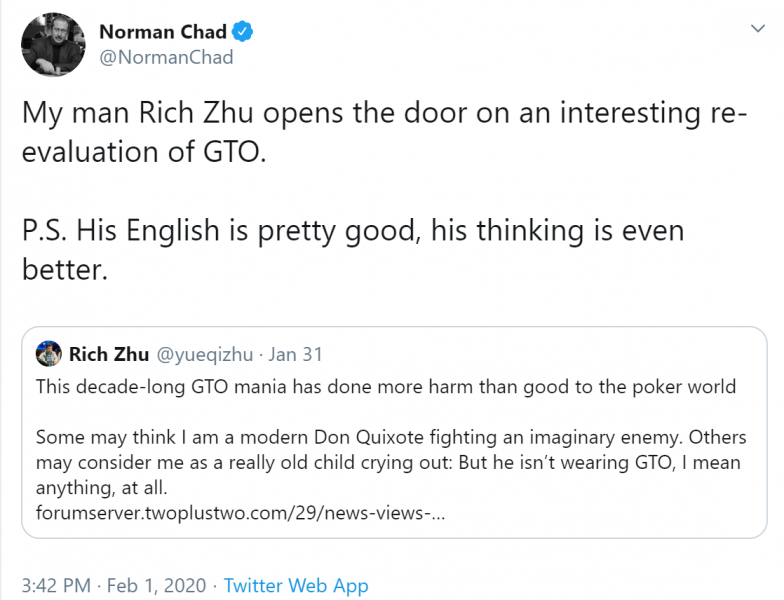Click the Jan 31 quoted tweet date
This screenshot has height=600, width=784.
click(297, 354)
